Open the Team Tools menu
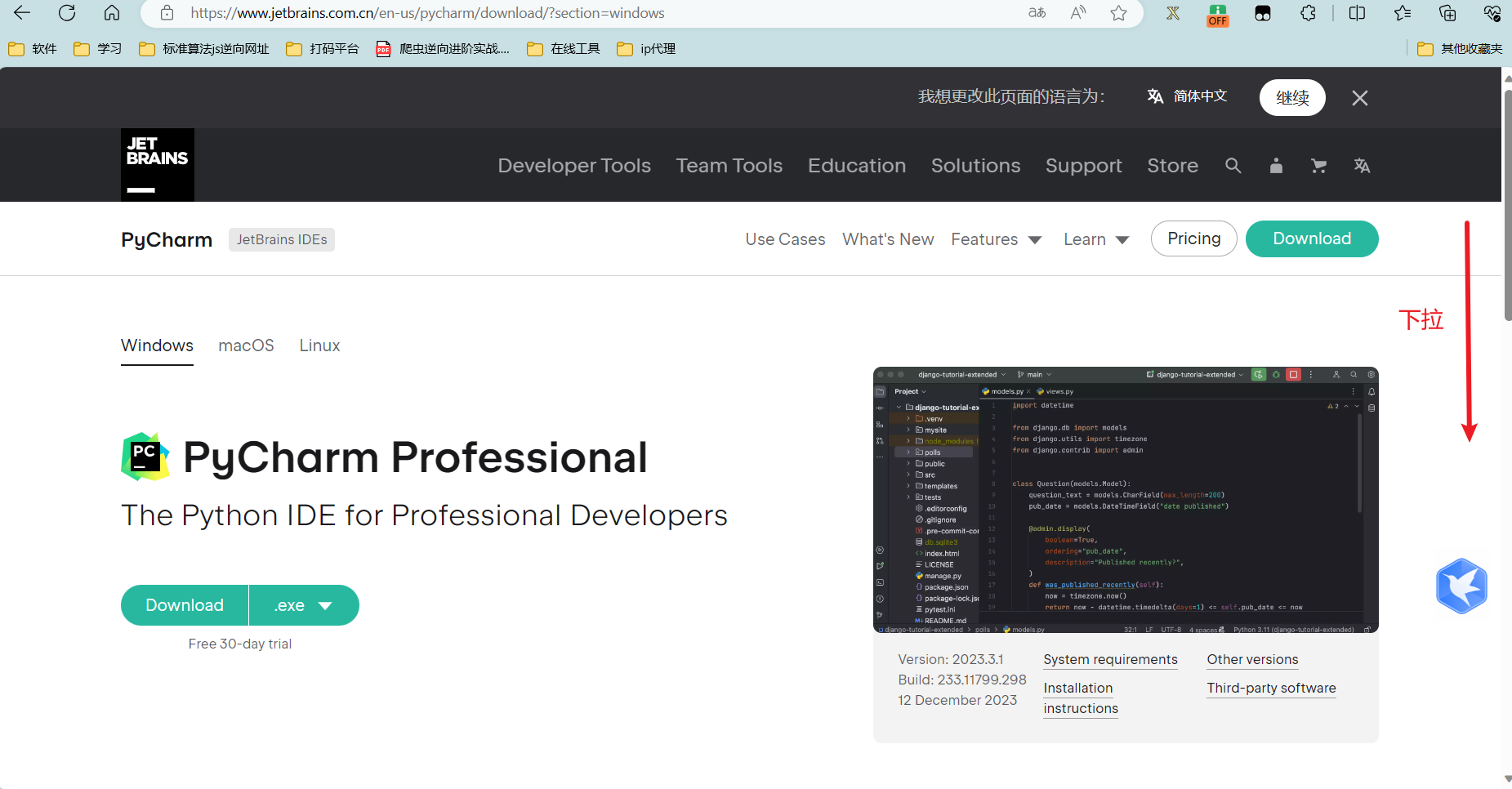 (729, 166)
